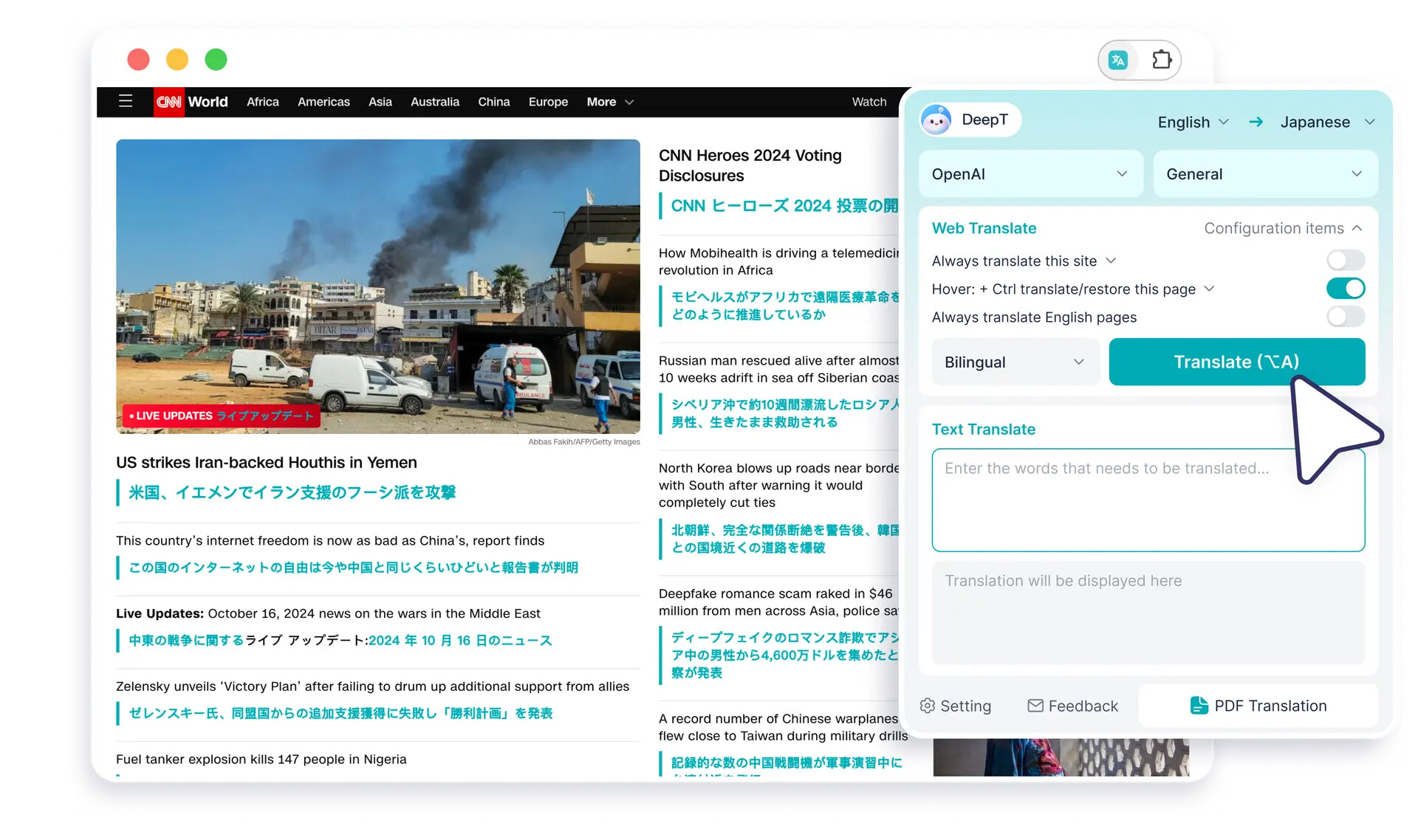Open the World section

pyautogui.click(x=208, y=102)
